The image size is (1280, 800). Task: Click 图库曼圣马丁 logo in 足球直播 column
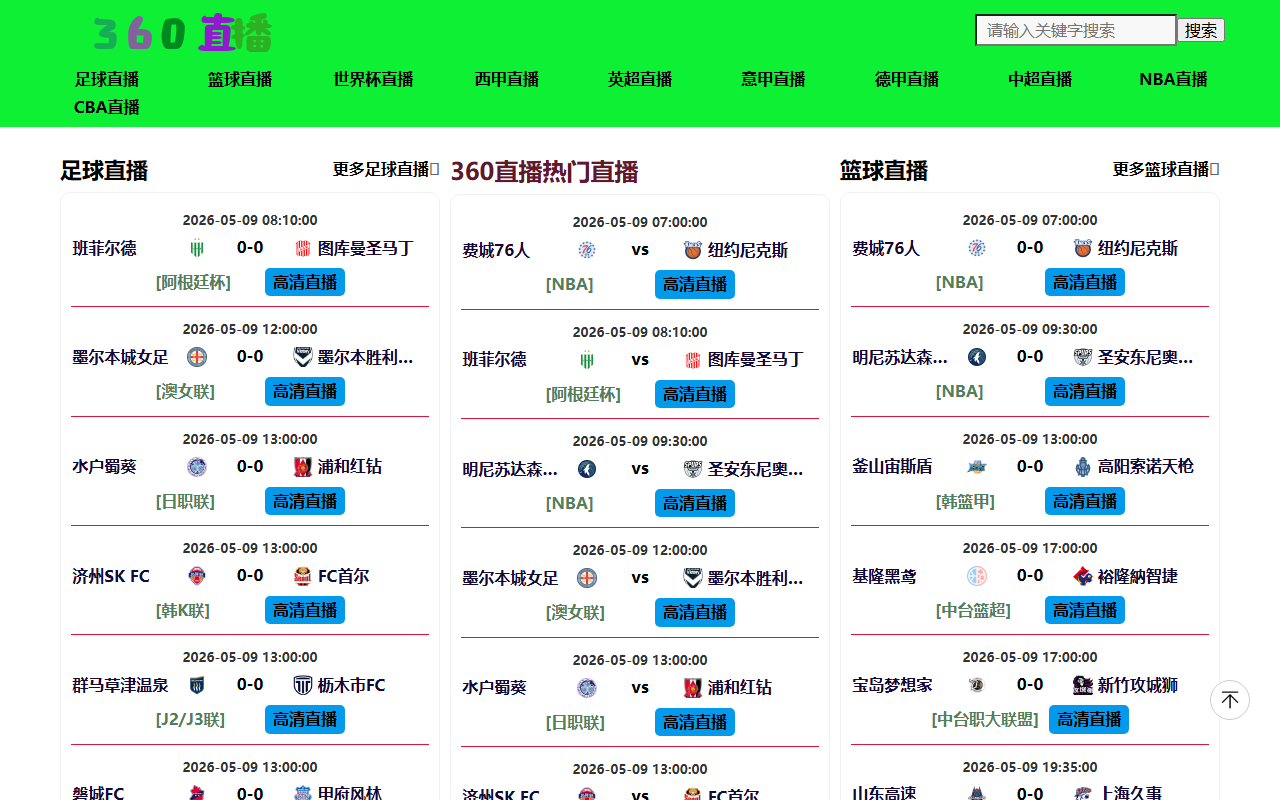click(x=303, y=248)
